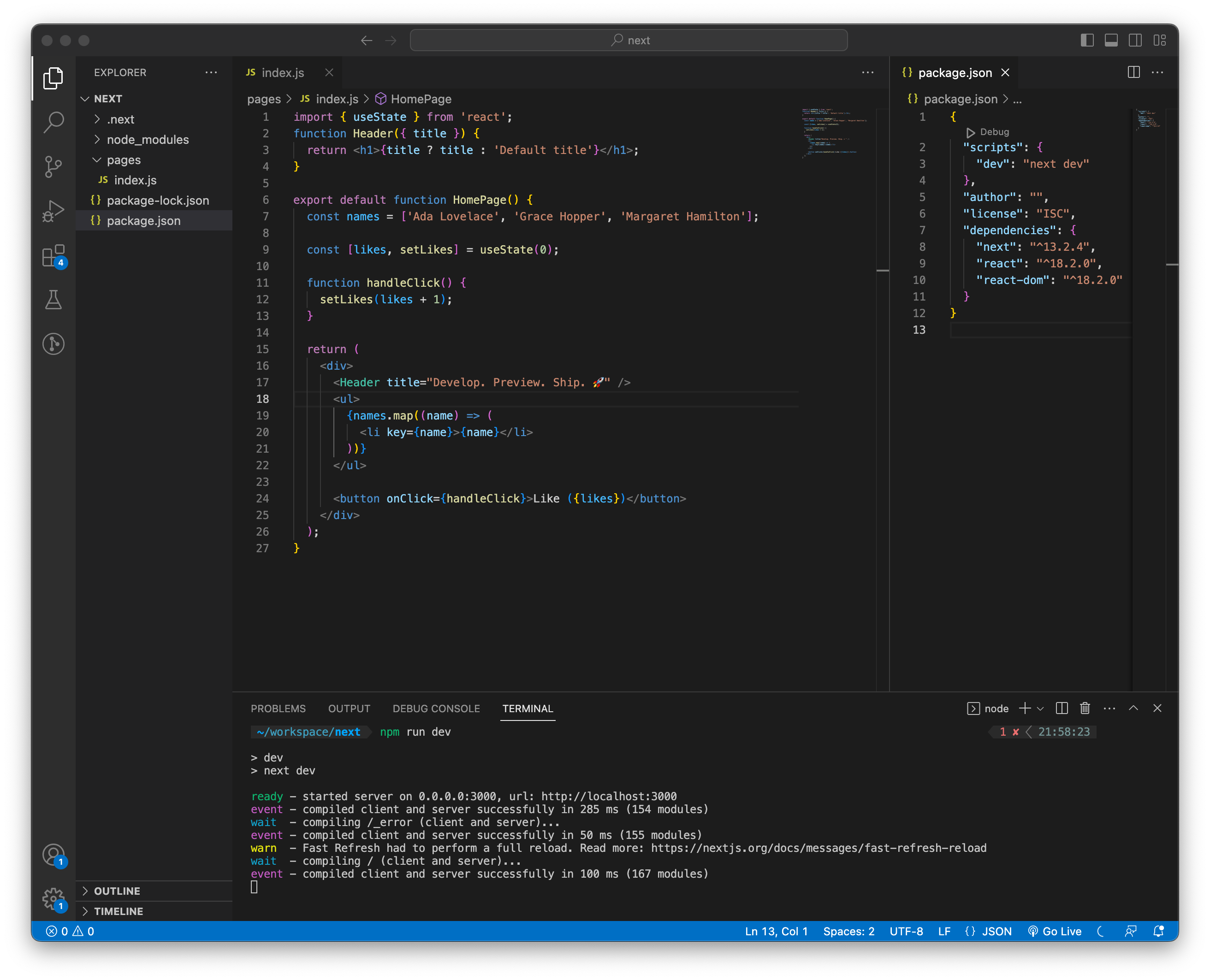Switch to the PROBLEMS tab
The height and width of the screenshot is (980, 1210).
(x=278, y=708)
